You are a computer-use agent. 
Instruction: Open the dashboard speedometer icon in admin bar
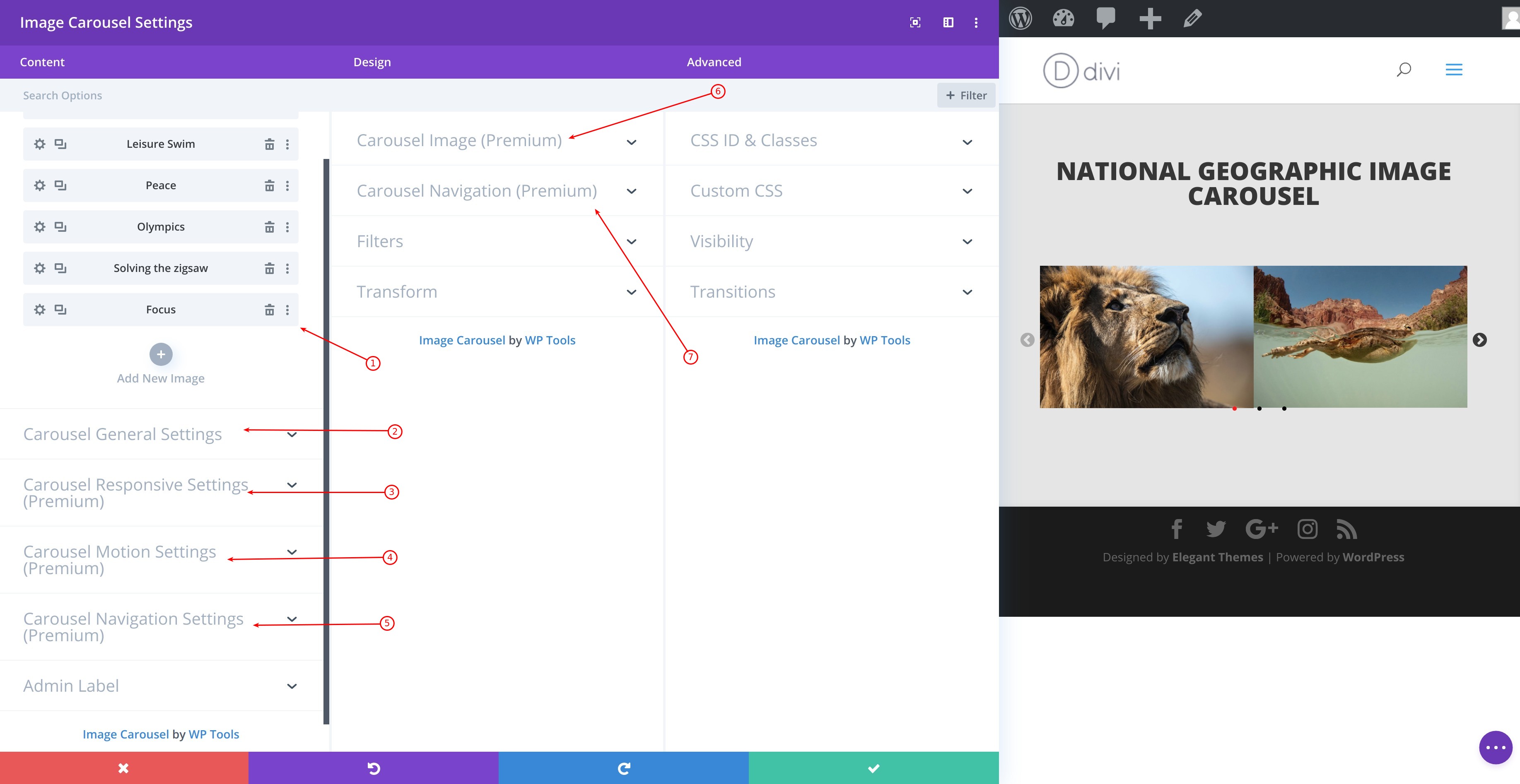(x=1063, y=18)
